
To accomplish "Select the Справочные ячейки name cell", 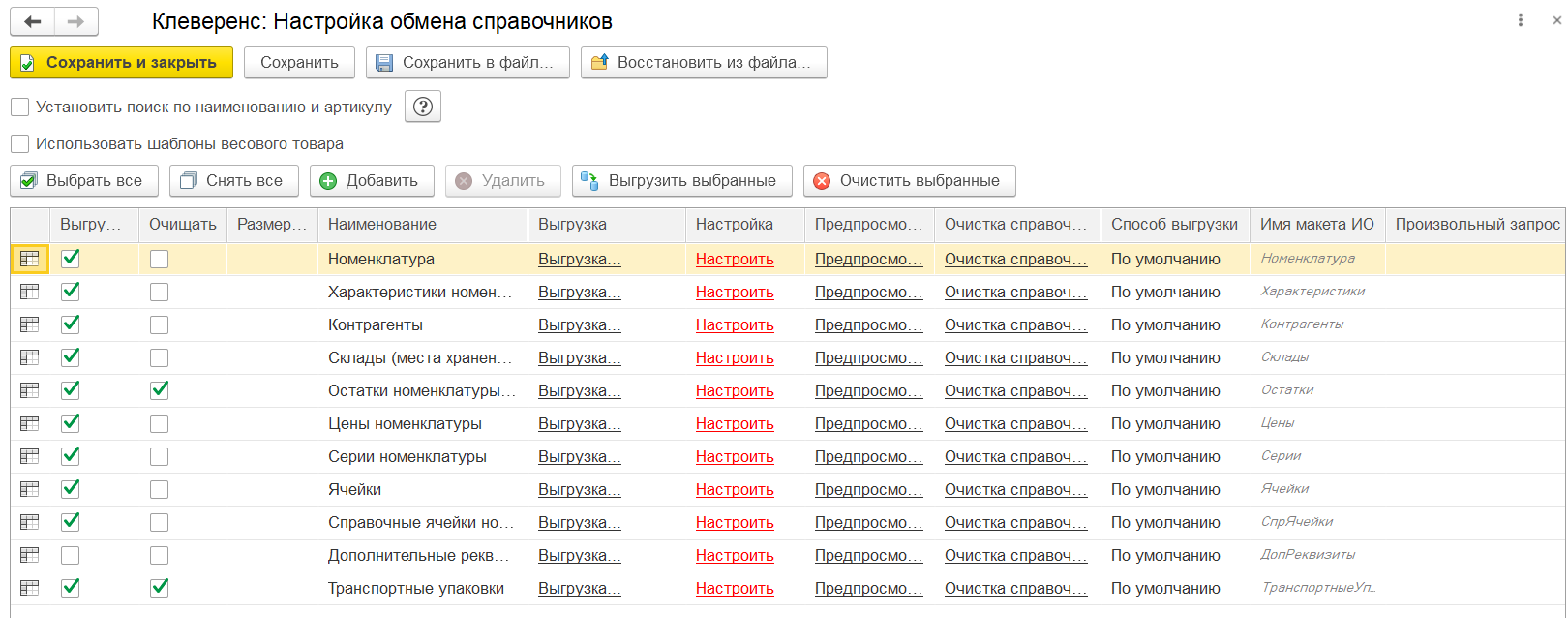I will pos(423,522).
